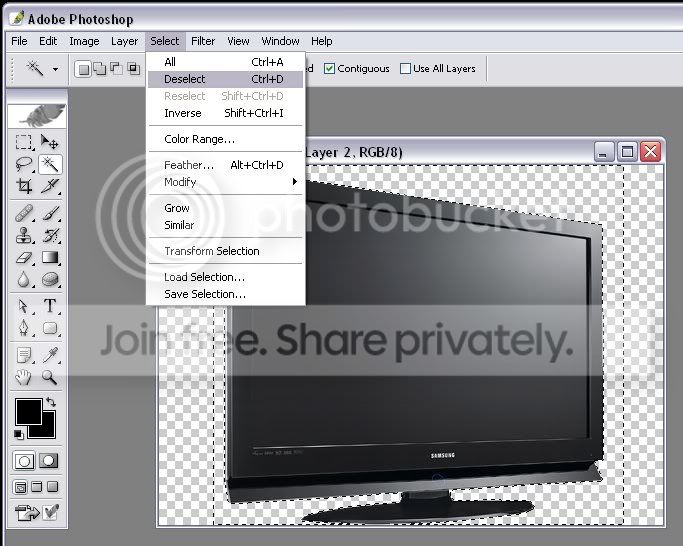Expand the Modify submenu
The image size is (683, 546).
(x=225, y=182)
